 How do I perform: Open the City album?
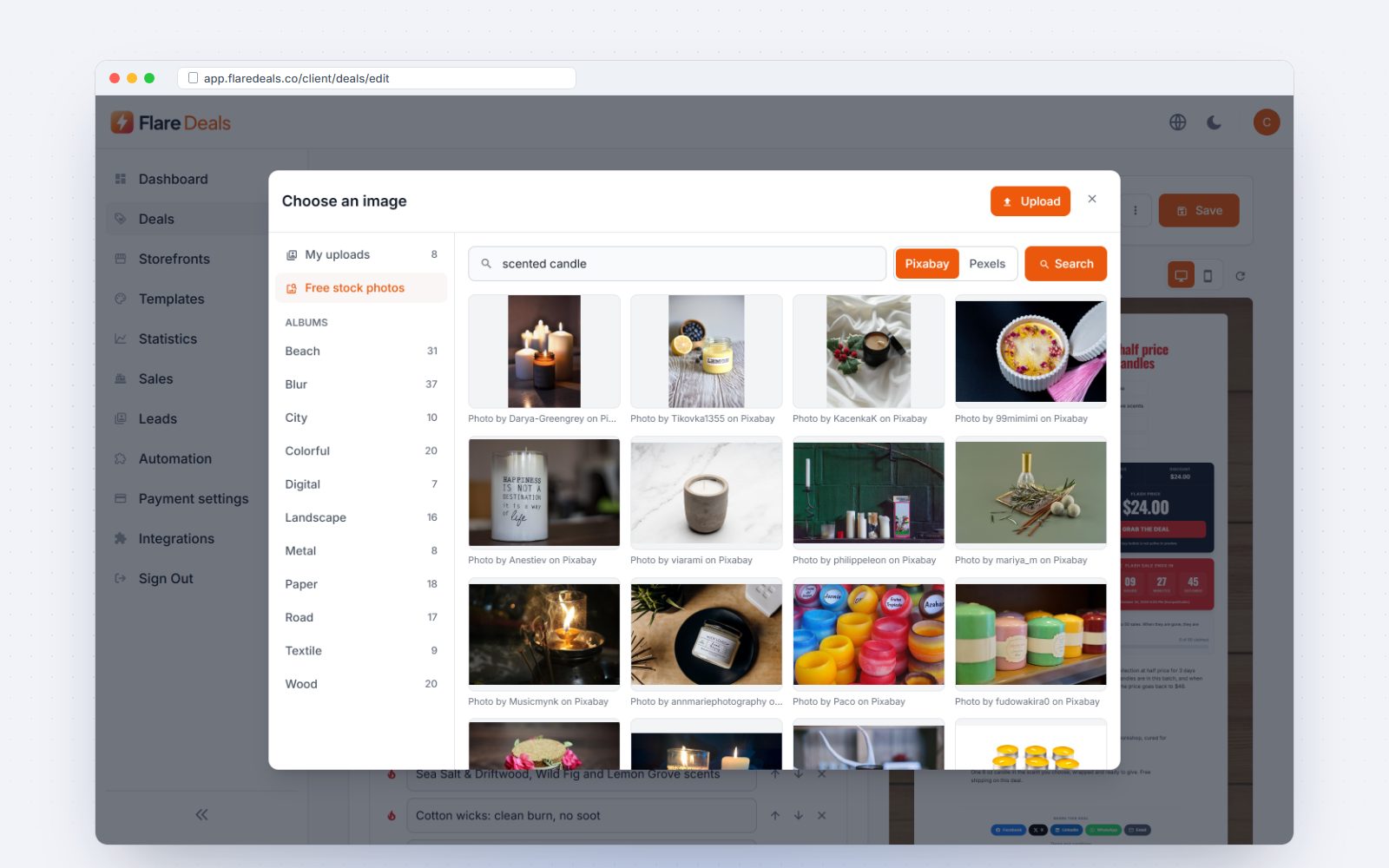361,418
